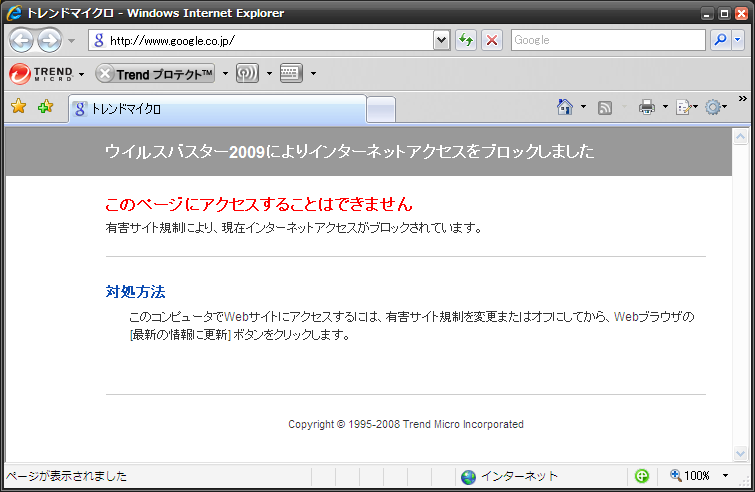This screenshot has height=492, width=755.
Task: Refresh the page with the green arrows icon
Action: click(x=466, y=40)
